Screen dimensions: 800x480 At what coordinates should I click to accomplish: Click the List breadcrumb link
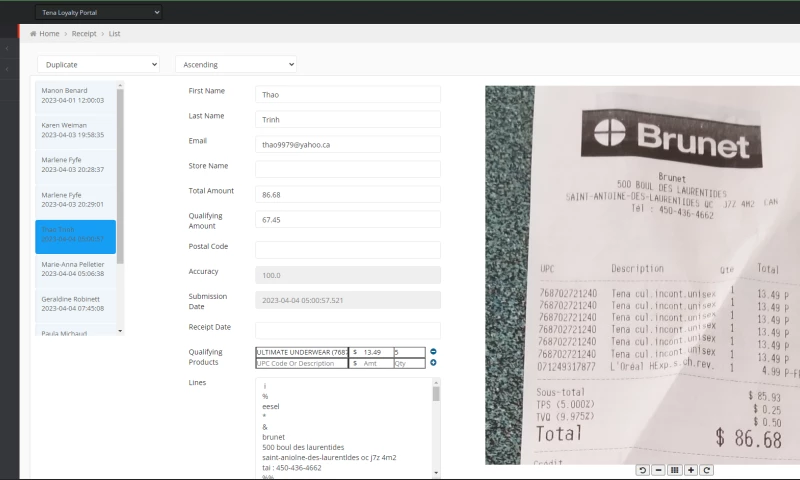[115, 34]
